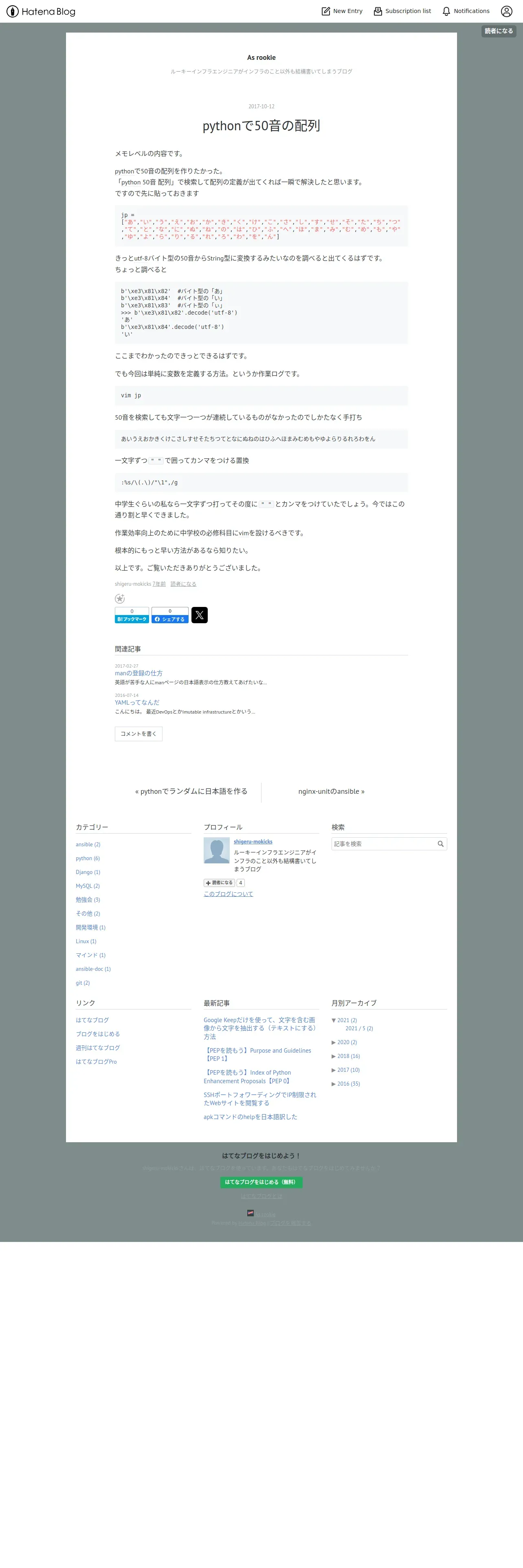Click the 7年前 timestamp link

[159, 585]
